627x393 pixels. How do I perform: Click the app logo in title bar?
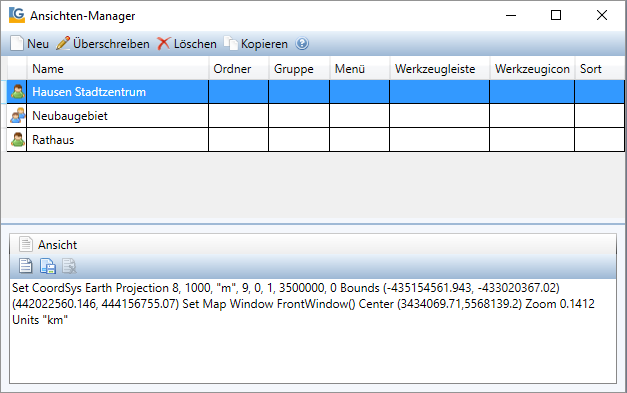[16, 15]
